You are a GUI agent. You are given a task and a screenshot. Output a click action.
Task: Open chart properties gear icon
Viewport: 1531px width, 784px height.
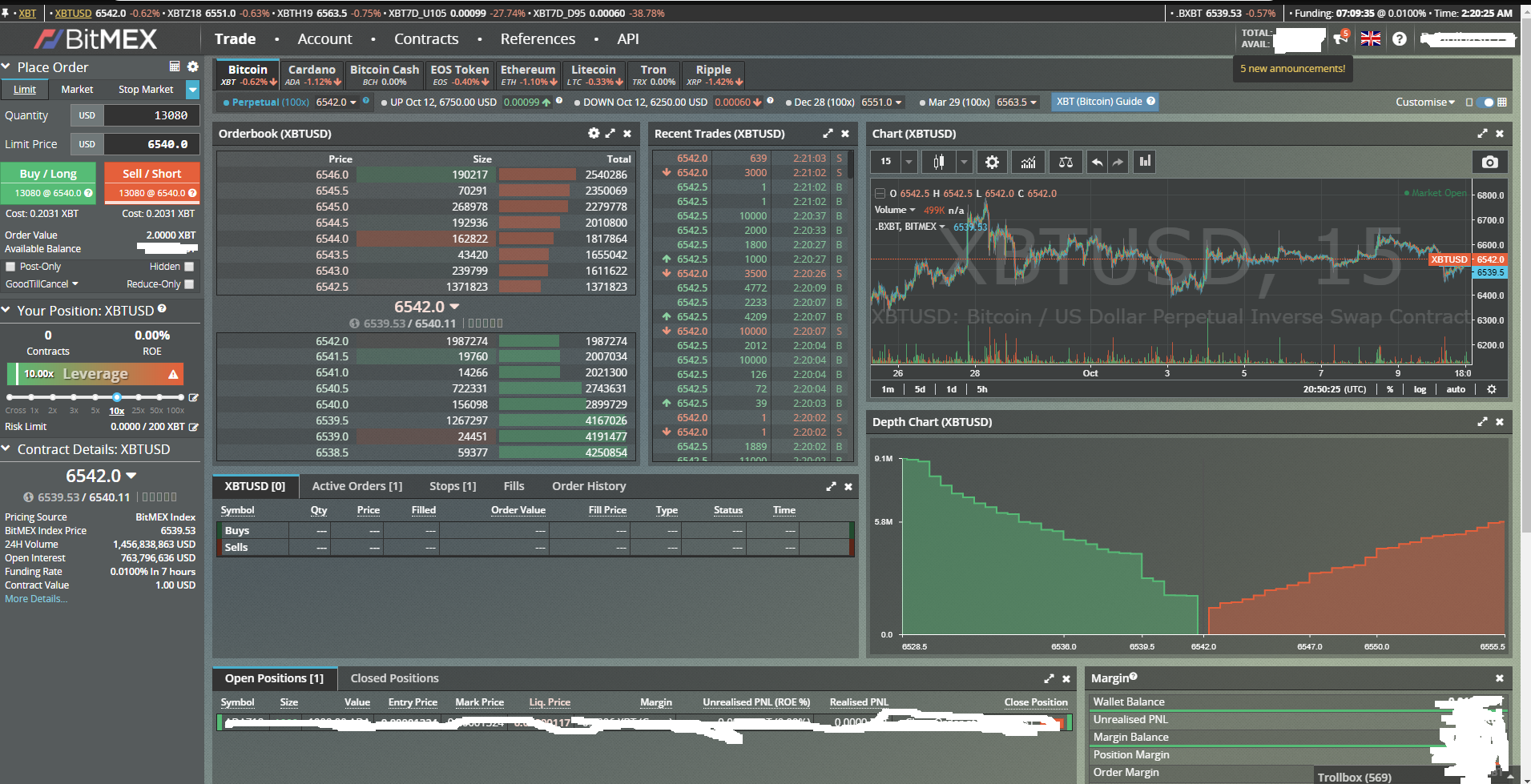click(992, 162)
